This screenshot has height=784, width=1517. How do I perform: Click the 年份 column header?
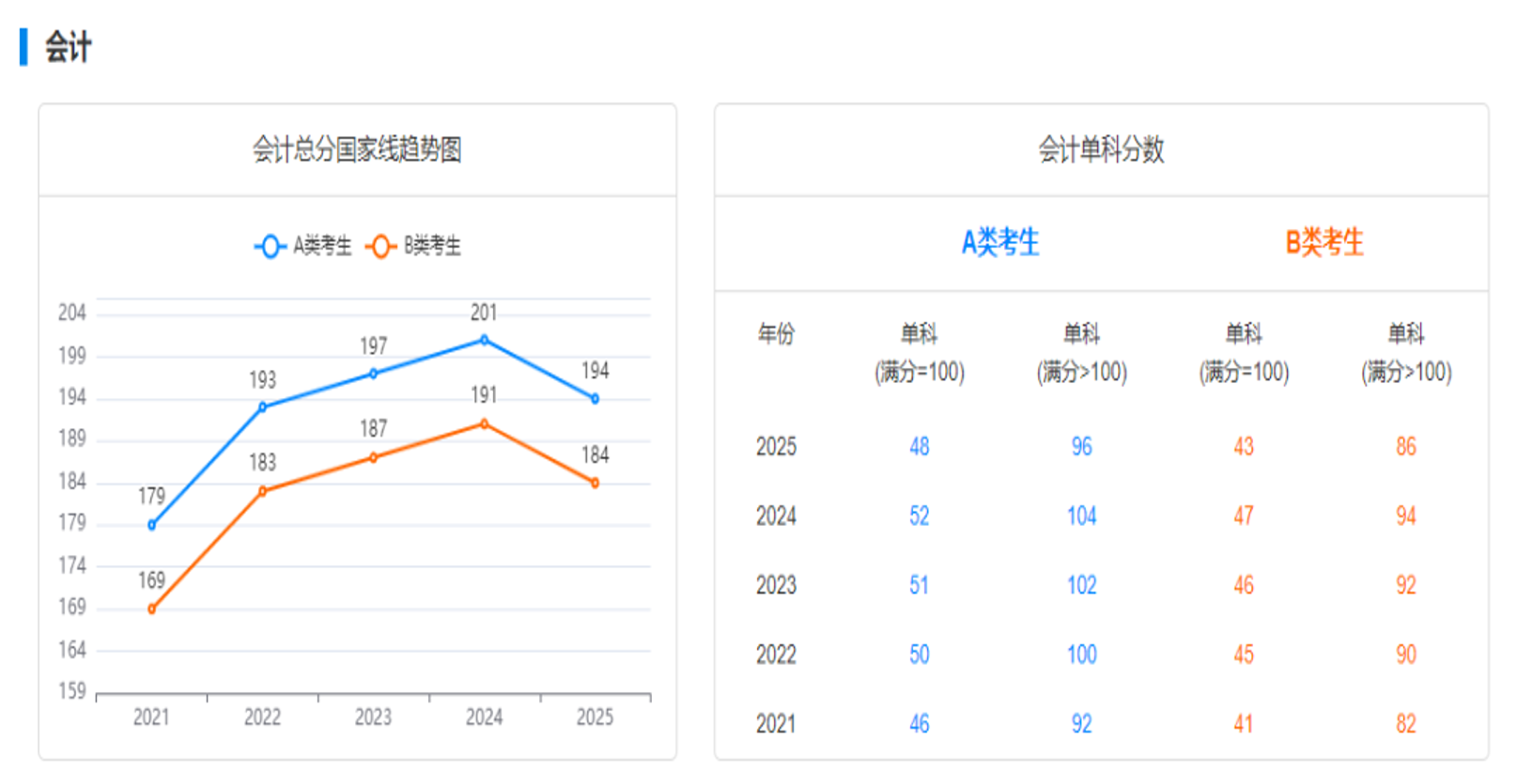pyautogui.click(x=776, y=333)
